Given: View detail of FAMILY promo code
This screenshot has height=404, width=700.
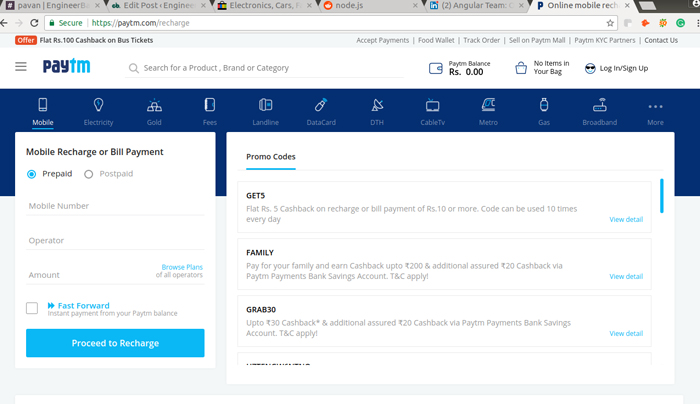Looking at the screenshot, I should coord(626,277).
